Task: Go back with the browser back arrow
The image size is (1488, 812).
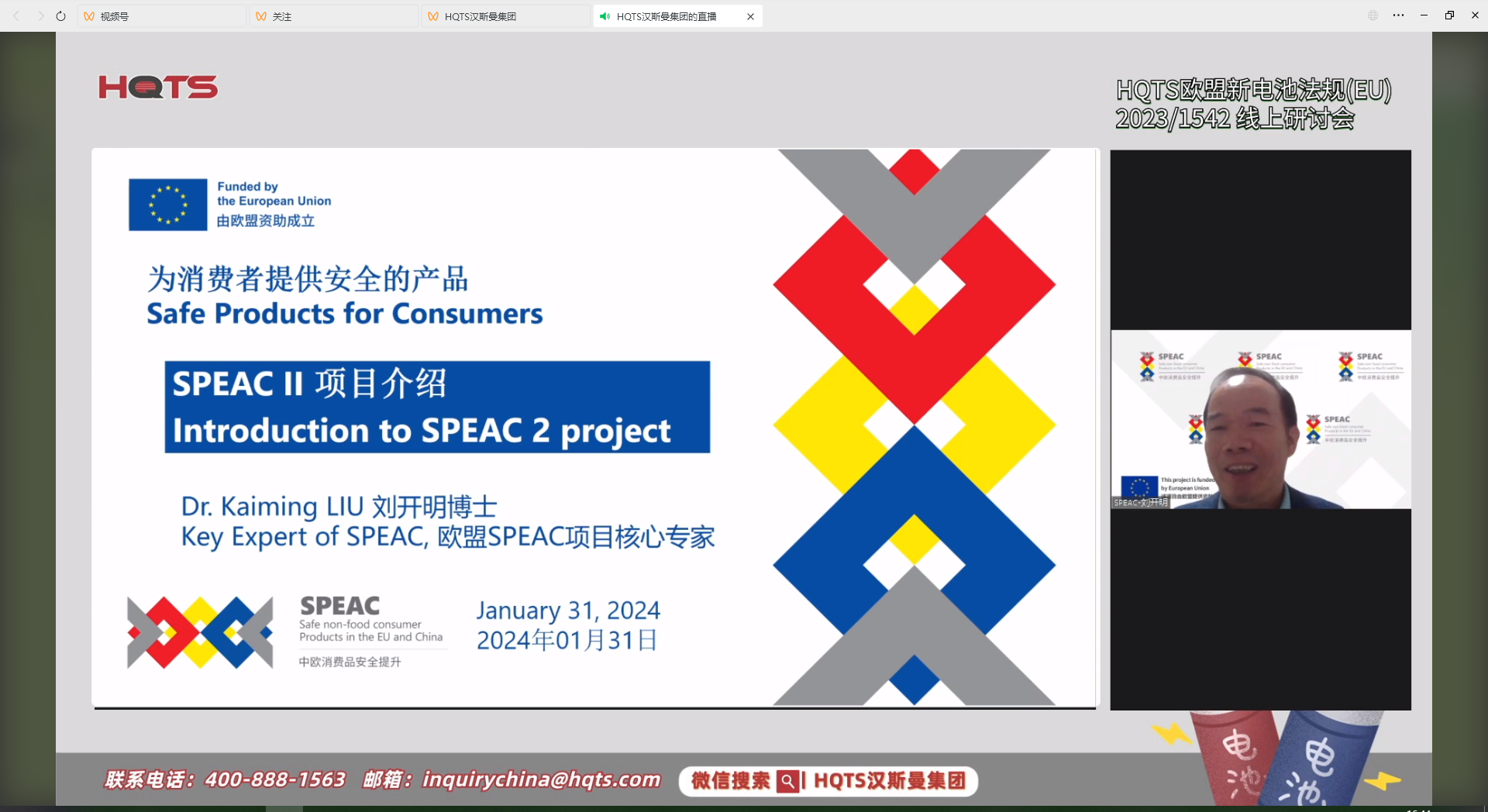Action: pyautogui.click(x=16, y=16)
